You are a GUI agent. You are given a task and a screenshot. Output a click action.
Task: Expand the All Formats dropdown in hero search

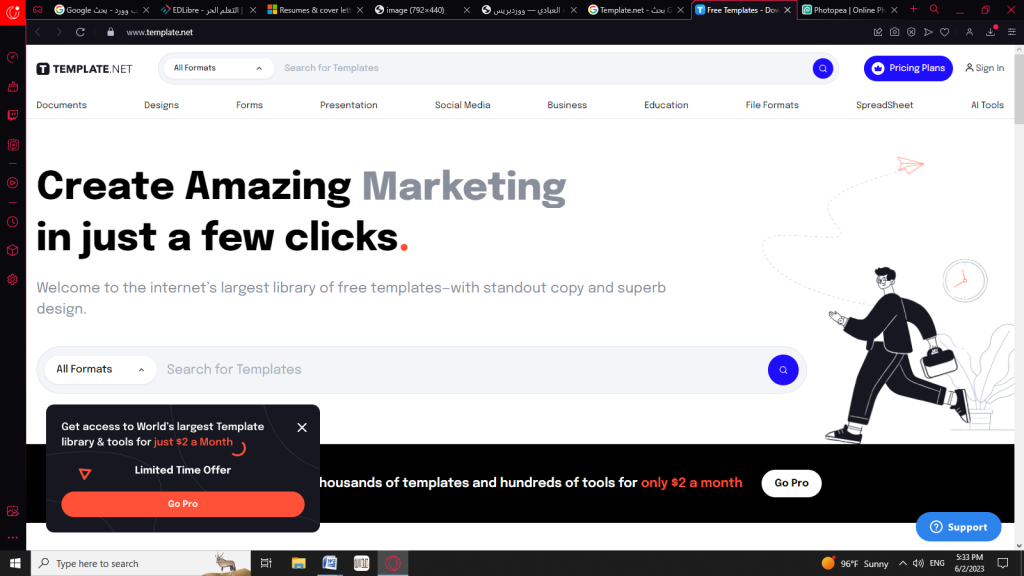[100, 370]
